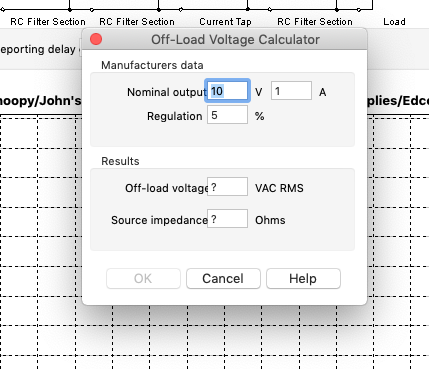
Task: Click the Reporting delay label
Action: (x=37, y=49)
